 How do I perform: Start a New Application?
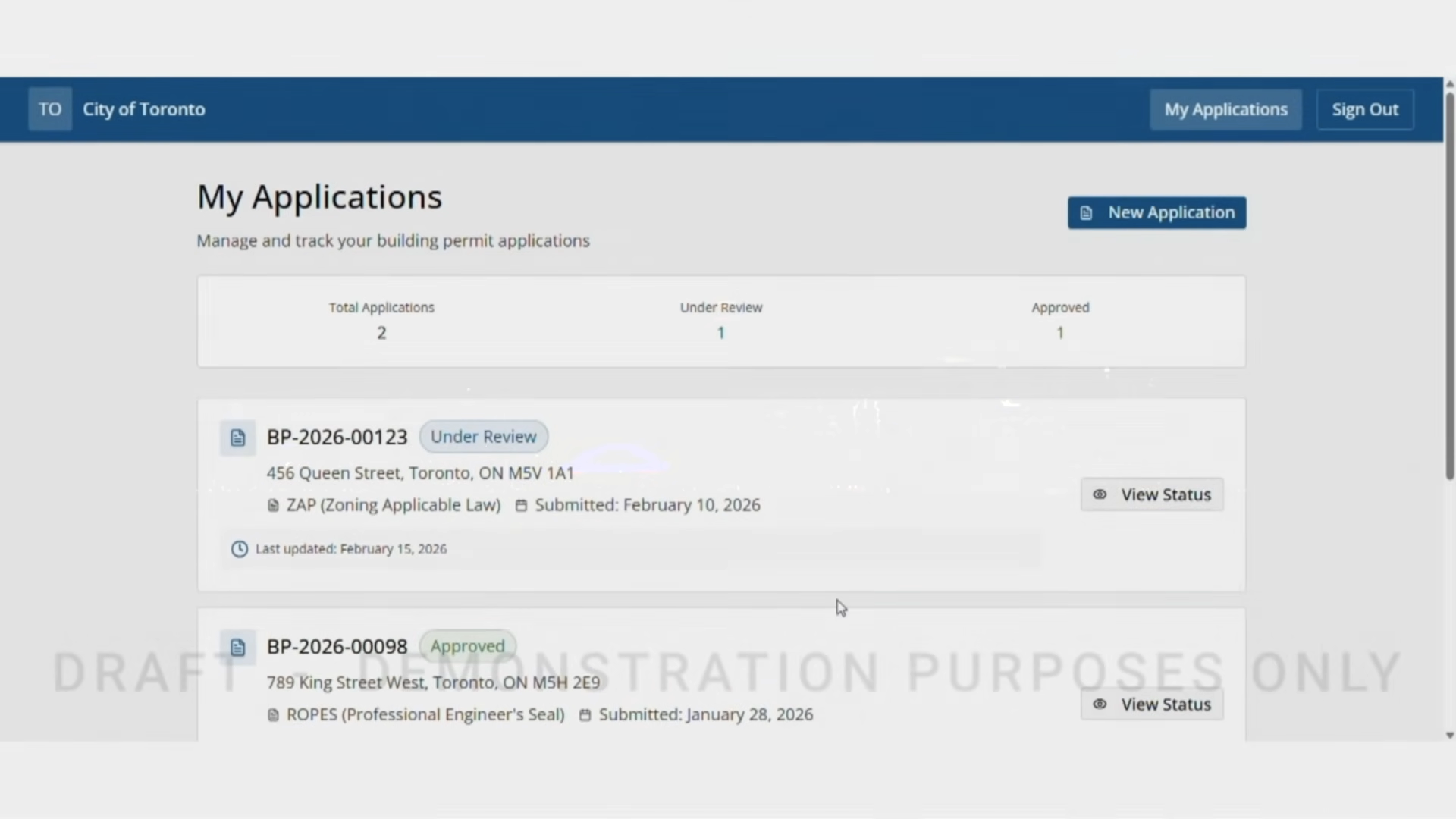[1156, 212]
